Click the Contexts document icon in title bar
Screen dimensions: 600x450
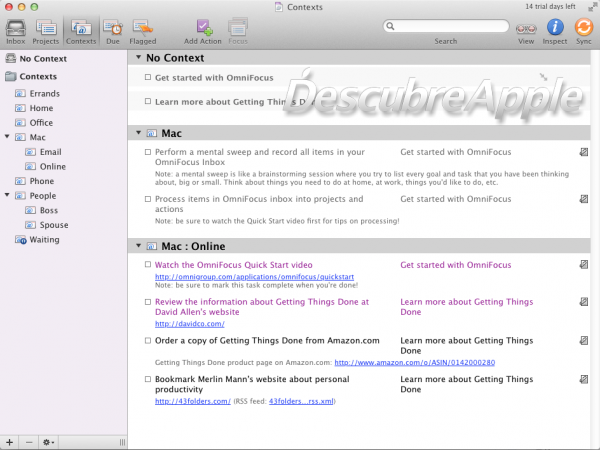[x=279, y=7]
